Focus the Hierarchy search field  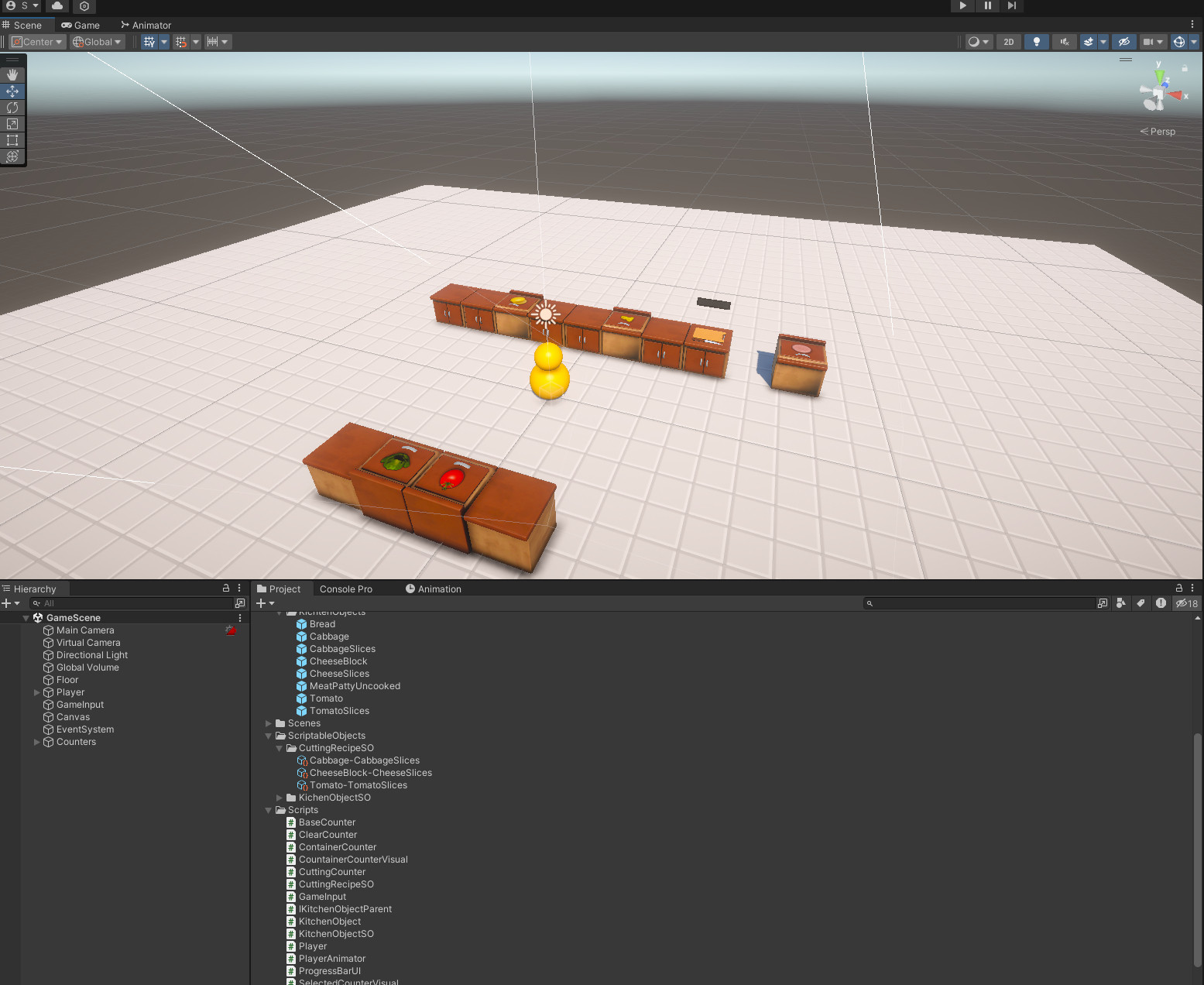132,603
